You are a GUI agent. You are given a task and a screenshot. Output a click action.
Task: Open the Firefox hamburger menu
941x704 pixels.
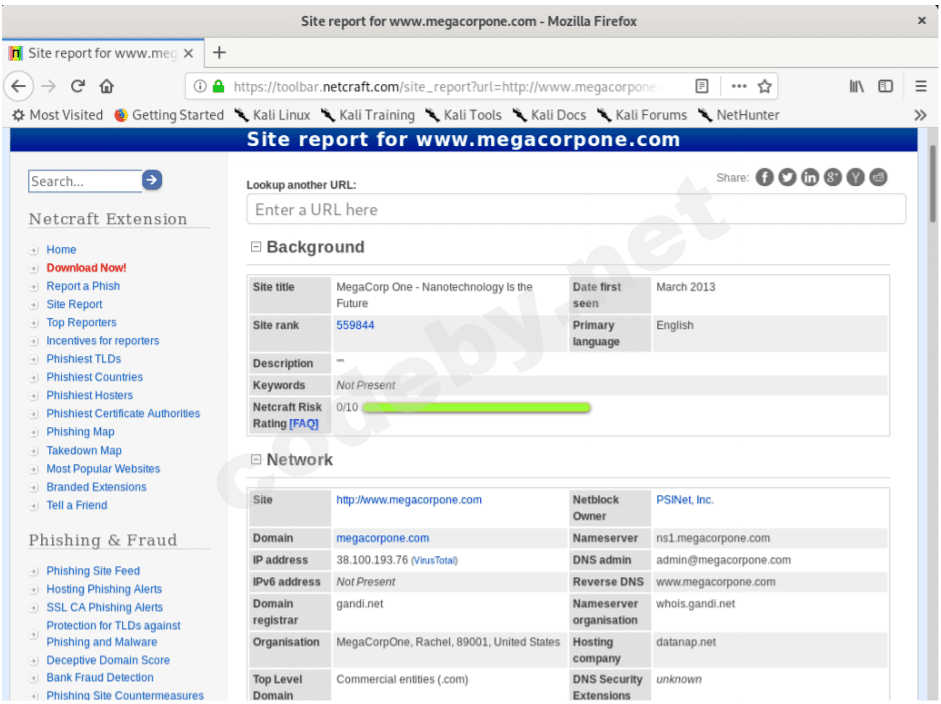(x=921, y=86)
